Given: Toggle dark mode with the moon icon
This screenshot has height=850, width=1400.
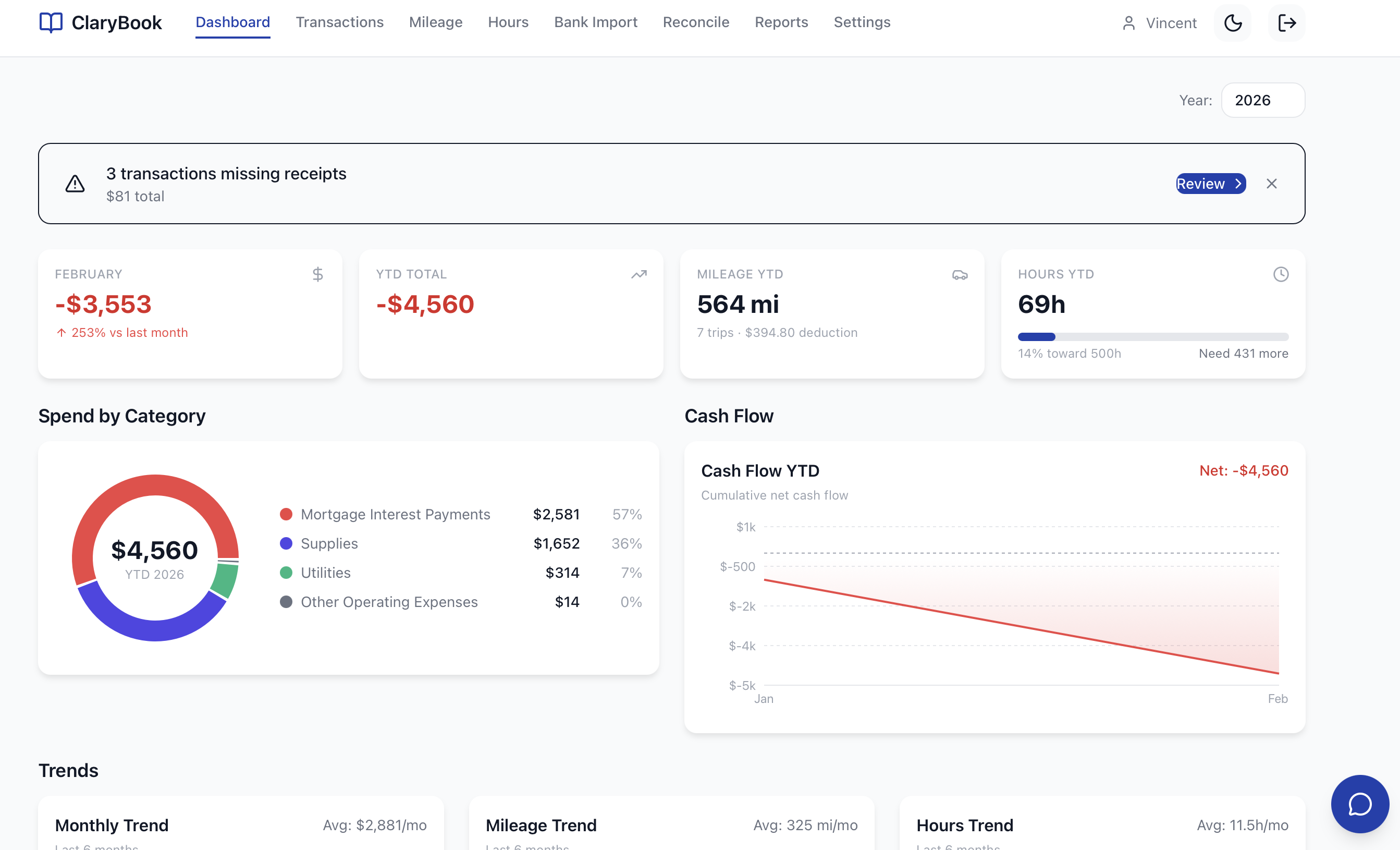Looking at the screenshot, I should tap(1232, 23).
